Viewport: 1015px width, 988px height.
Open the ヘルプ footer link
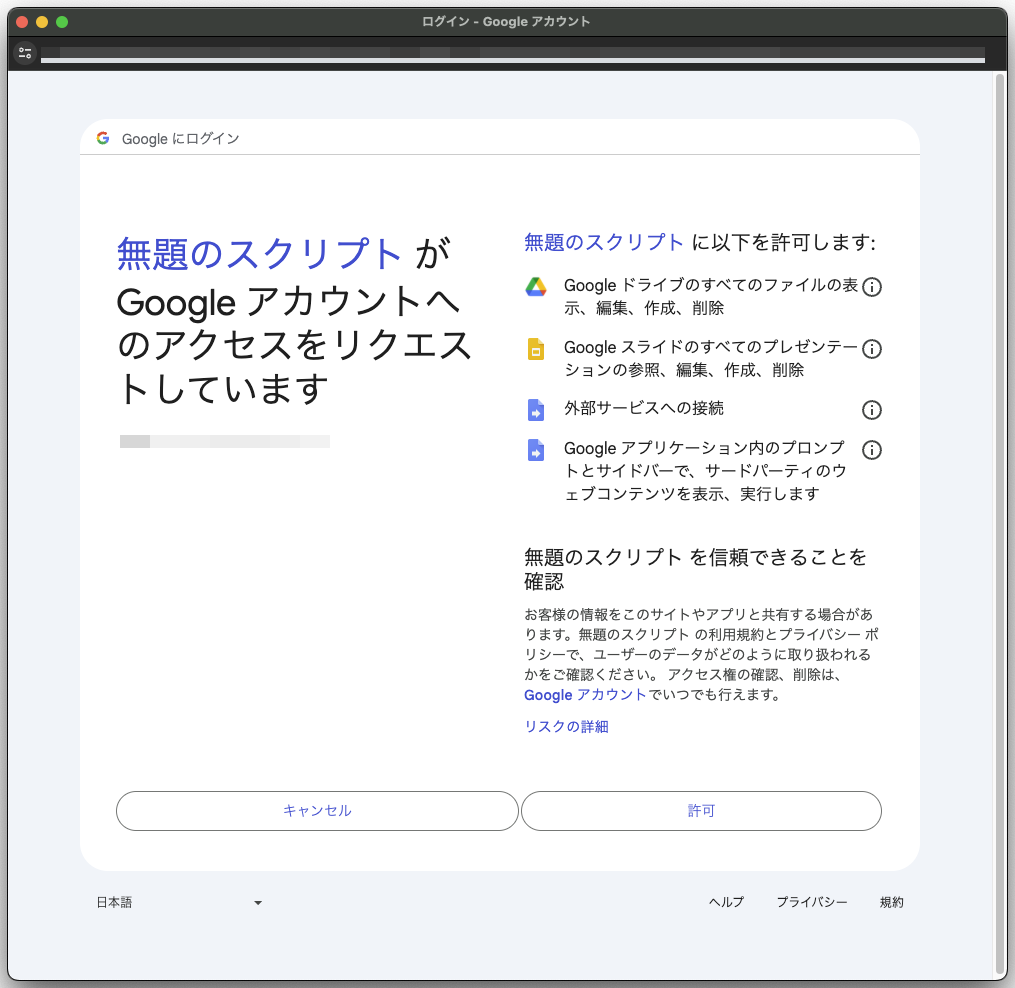pos(726,902)
